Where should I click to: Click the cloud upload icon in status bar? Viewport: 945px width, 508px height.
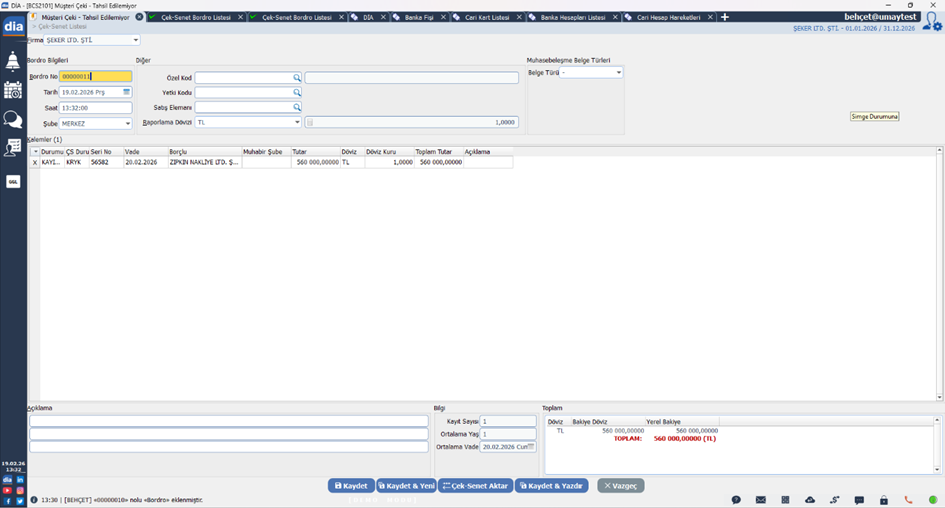click(x=809, y=499)
